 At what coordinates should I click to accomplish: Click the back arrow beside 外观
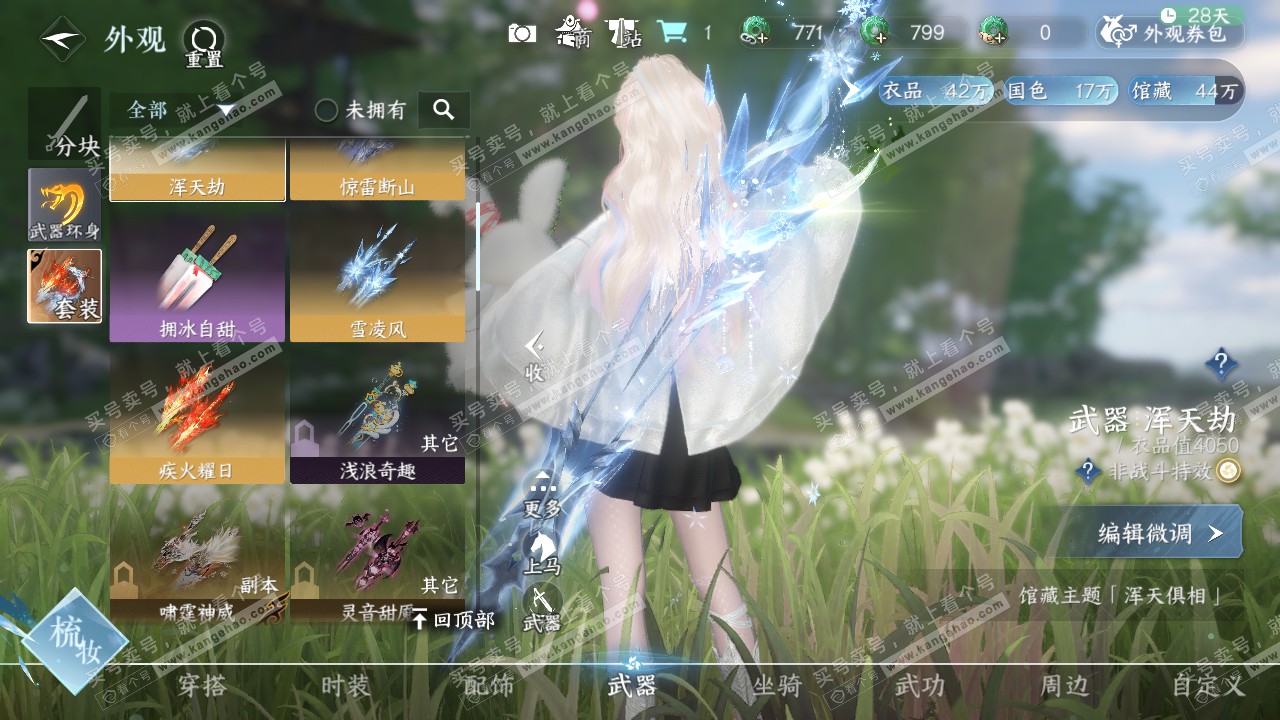coord(62,40)
